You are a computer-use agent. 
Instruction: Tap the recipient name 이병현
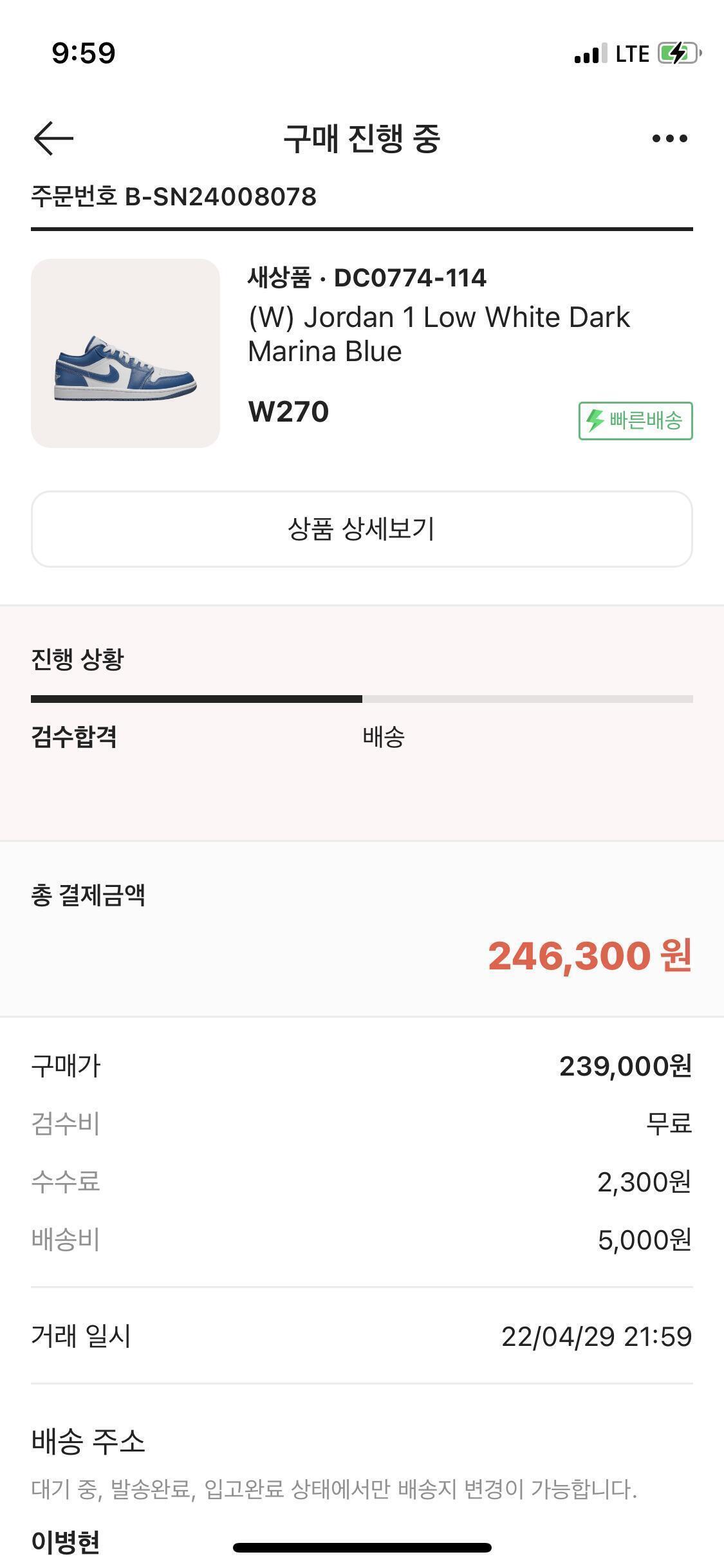tap(66, 1541)
